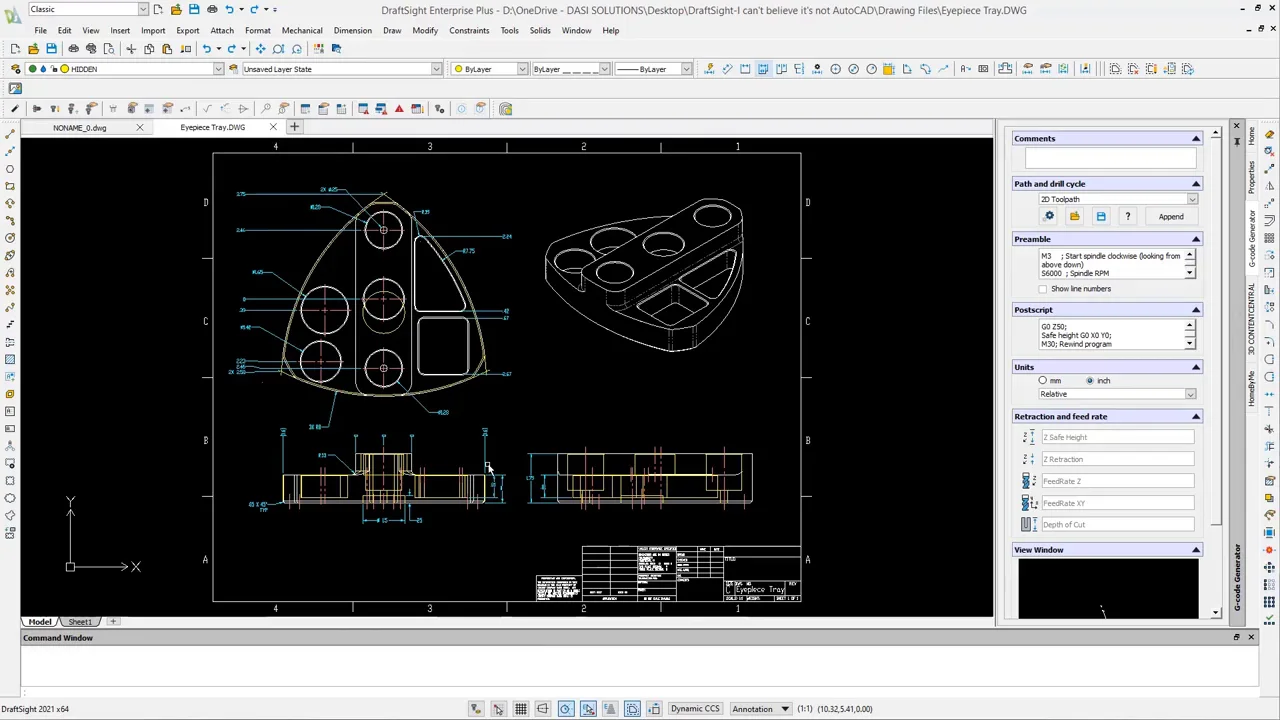Collapse the Retraction and feed rate section

pos(1195,417)
